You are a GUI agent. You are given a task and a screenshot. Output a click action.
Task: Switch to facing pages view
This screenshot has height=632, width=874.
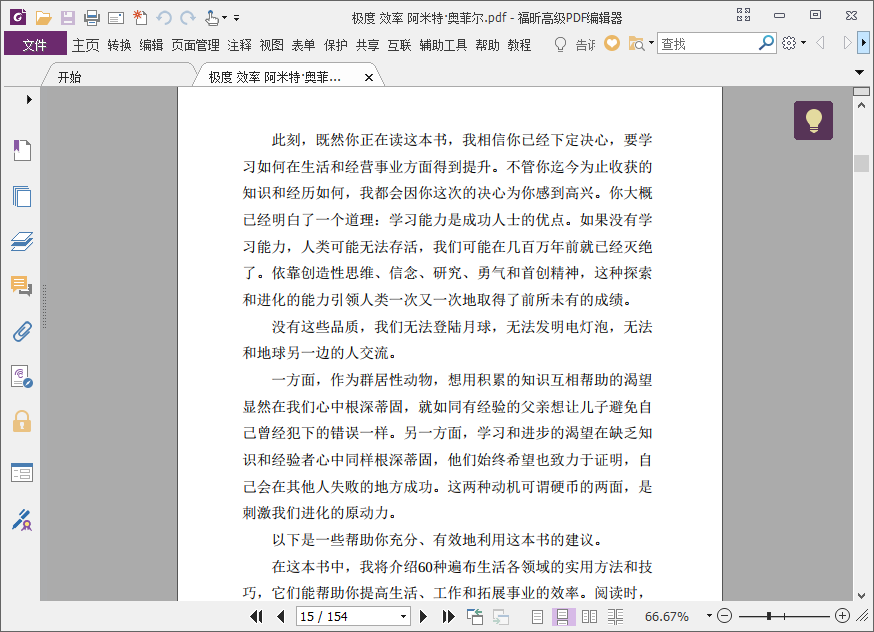(589, 616)
